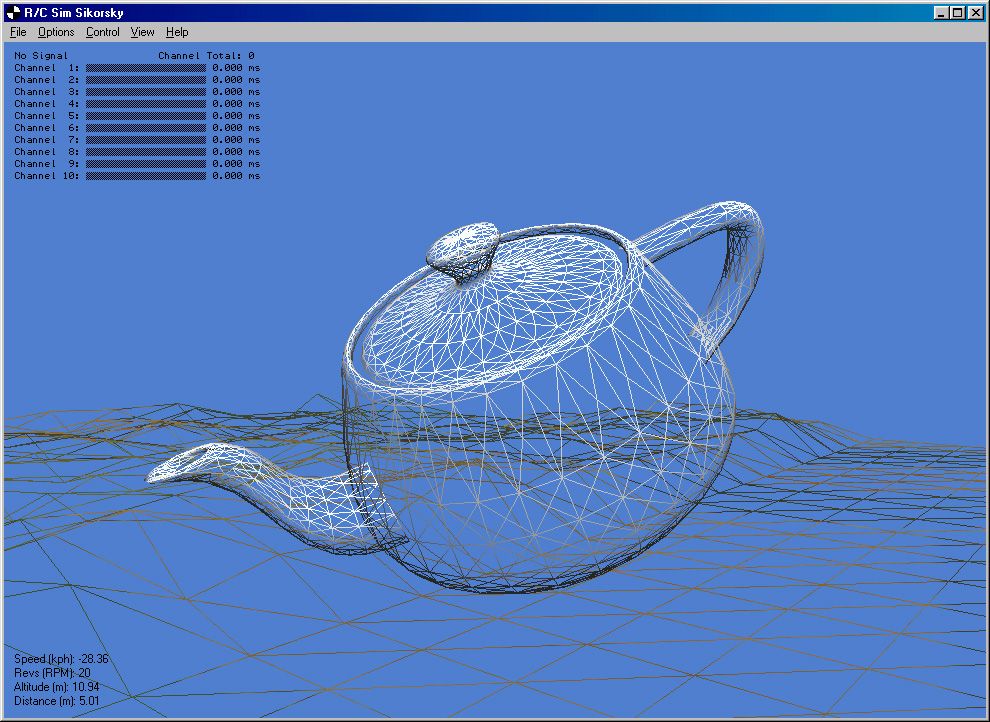The width and height of the screenshot is (990, 722).
Task: Open the Options menu
Action: [55, 31]
